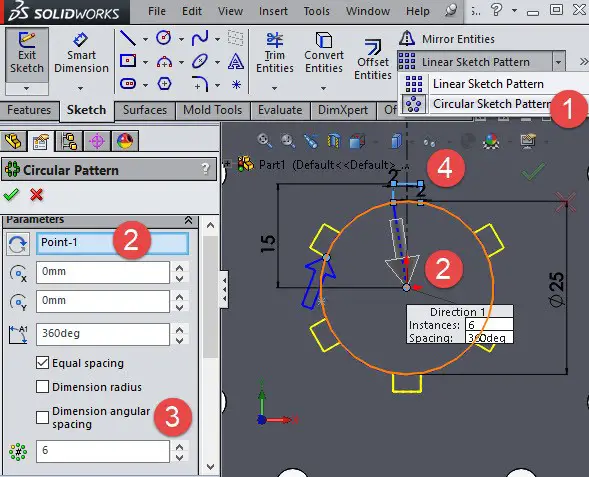Click the Edit Appearance color ball icon
Viewport: 589px width, 477px height.
492,142
